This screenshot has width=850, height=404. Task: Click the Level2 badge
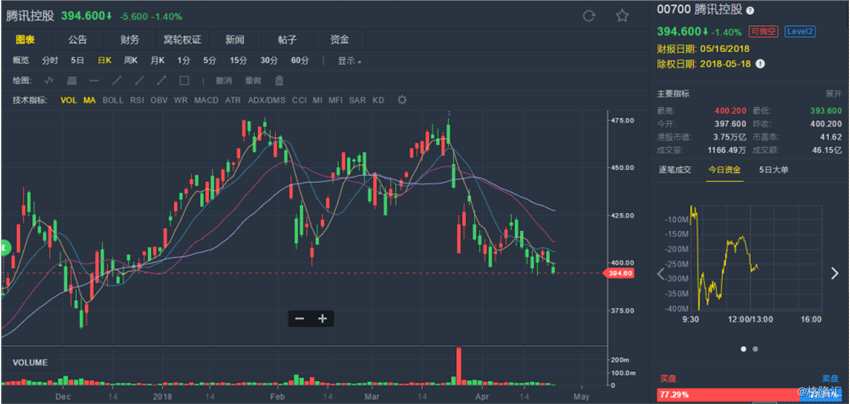tap(800, 31)
